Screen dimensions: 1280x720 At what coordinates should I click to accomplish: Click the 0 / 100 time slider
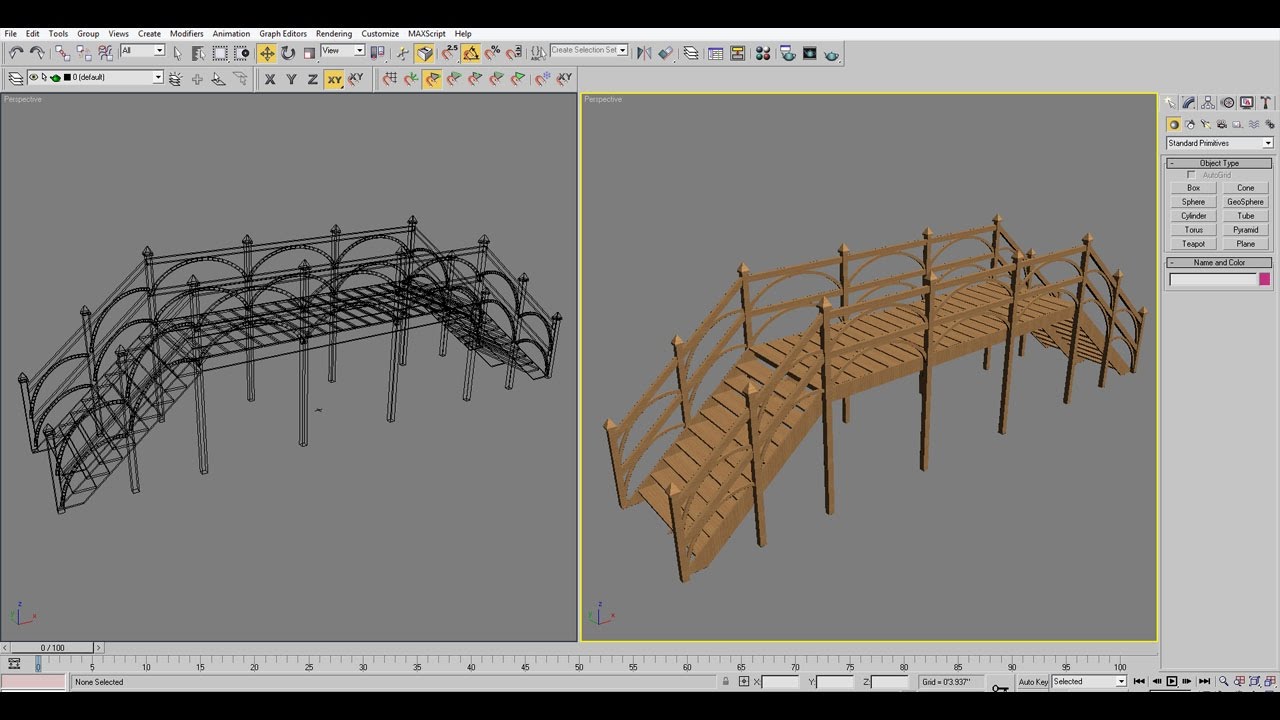point(52,648)
